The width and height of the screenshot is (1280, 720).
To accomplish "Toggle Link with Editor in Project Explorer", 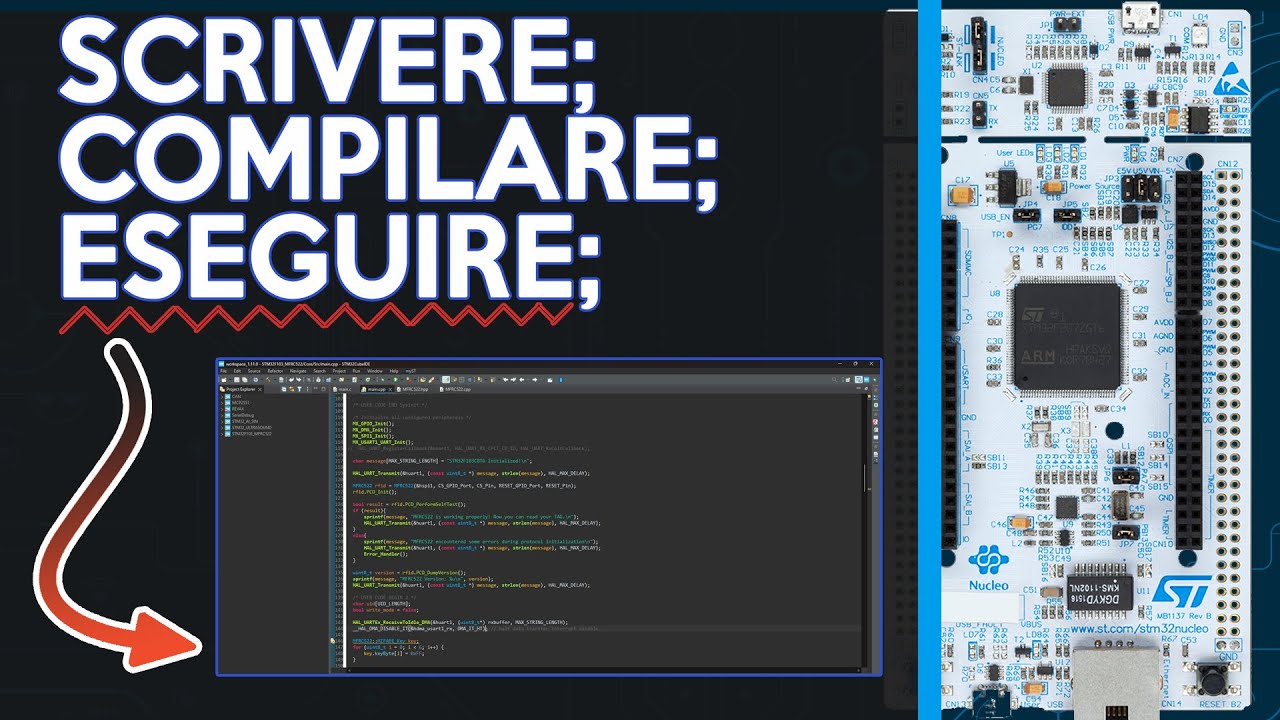I will click(291, 389).
